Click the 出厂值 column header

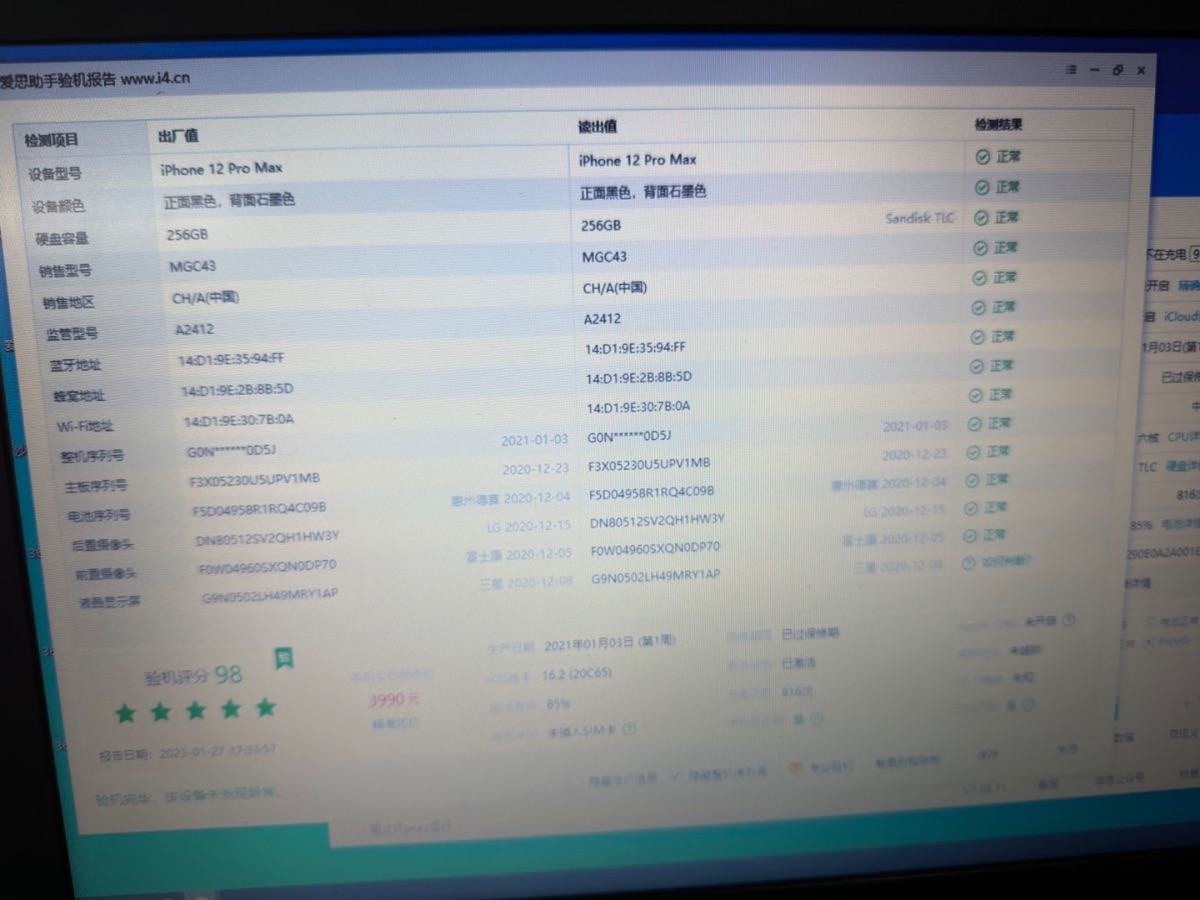coord(178,136)
